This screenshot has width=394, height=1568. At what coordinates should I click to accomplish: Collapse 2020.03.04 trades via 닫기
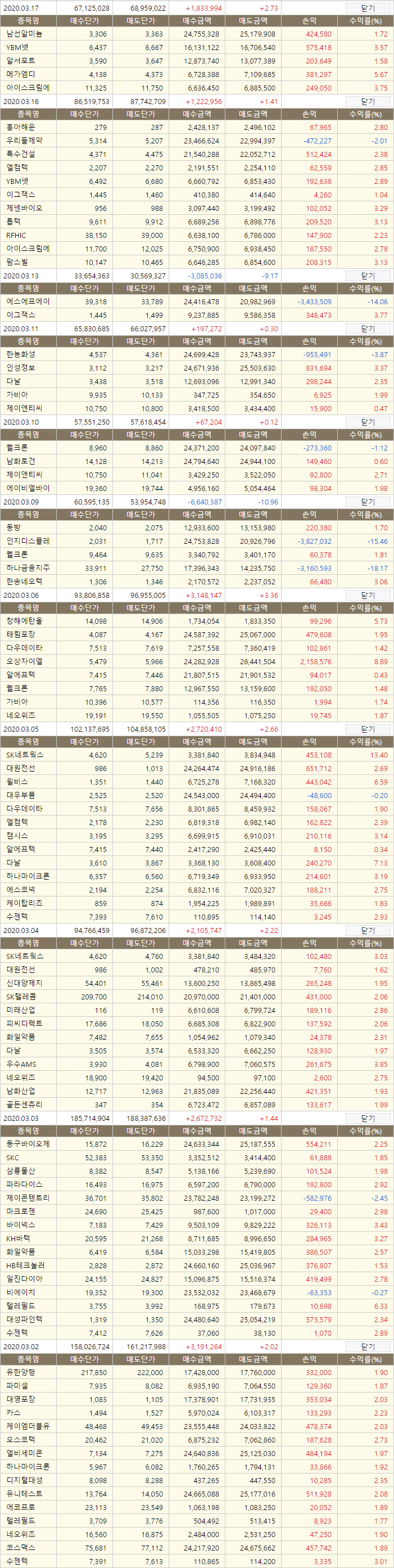pos(368,931)
